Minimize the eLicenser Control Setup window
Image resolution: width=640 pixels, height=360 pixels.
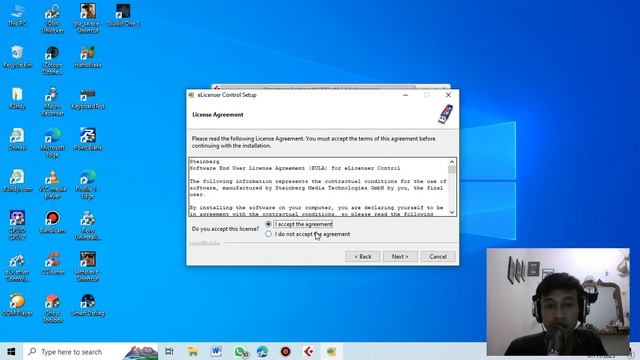[x=405, y=95]
